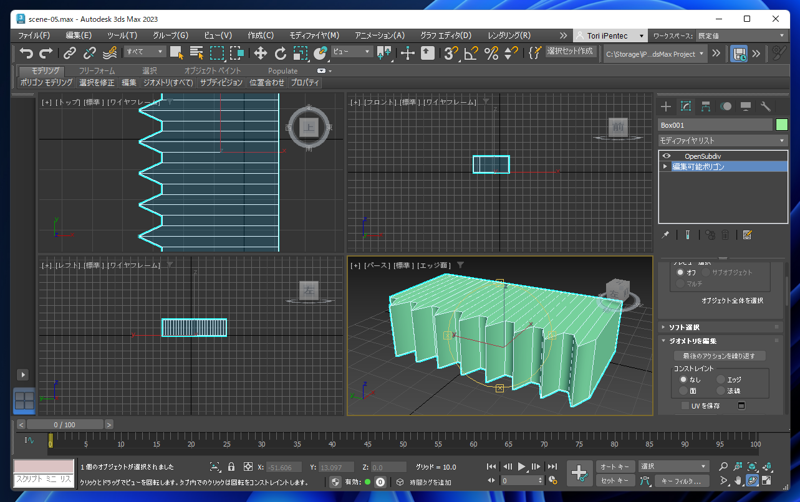The height and width of the screenshot is (502, 800).
Task: Open the モディファイヤ(M) menu
Action: (x=314, y=35)
